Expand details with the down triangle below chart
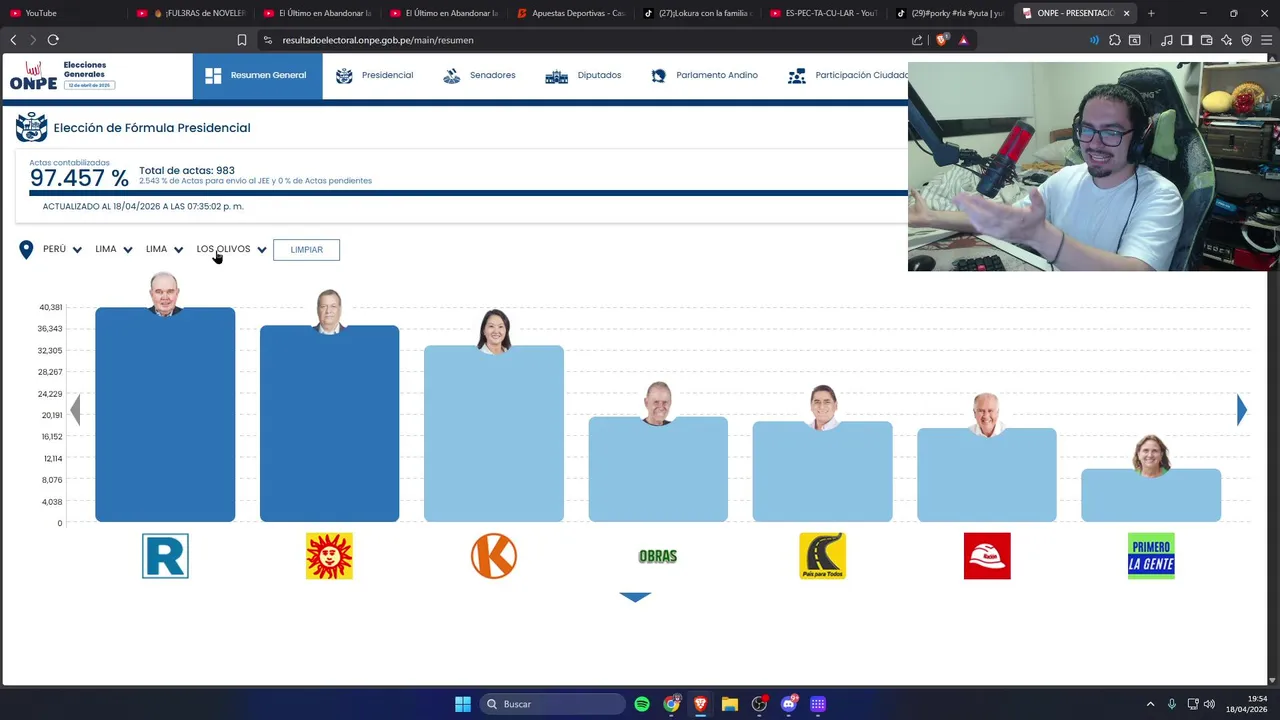1280x720 pixels. coord(635,597)
